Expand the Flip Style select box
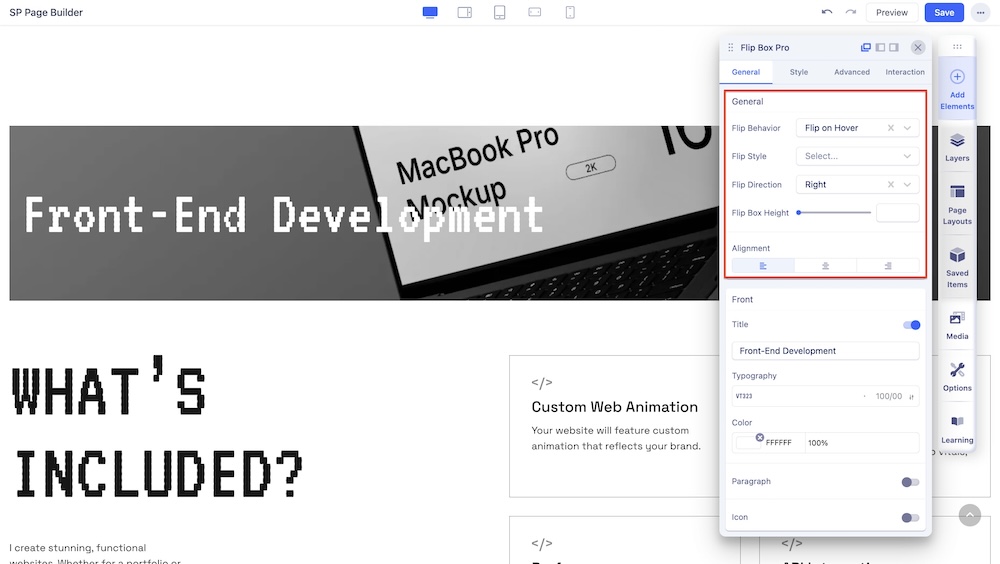The height and width of the screenshot is (564, 1000). 857,156
